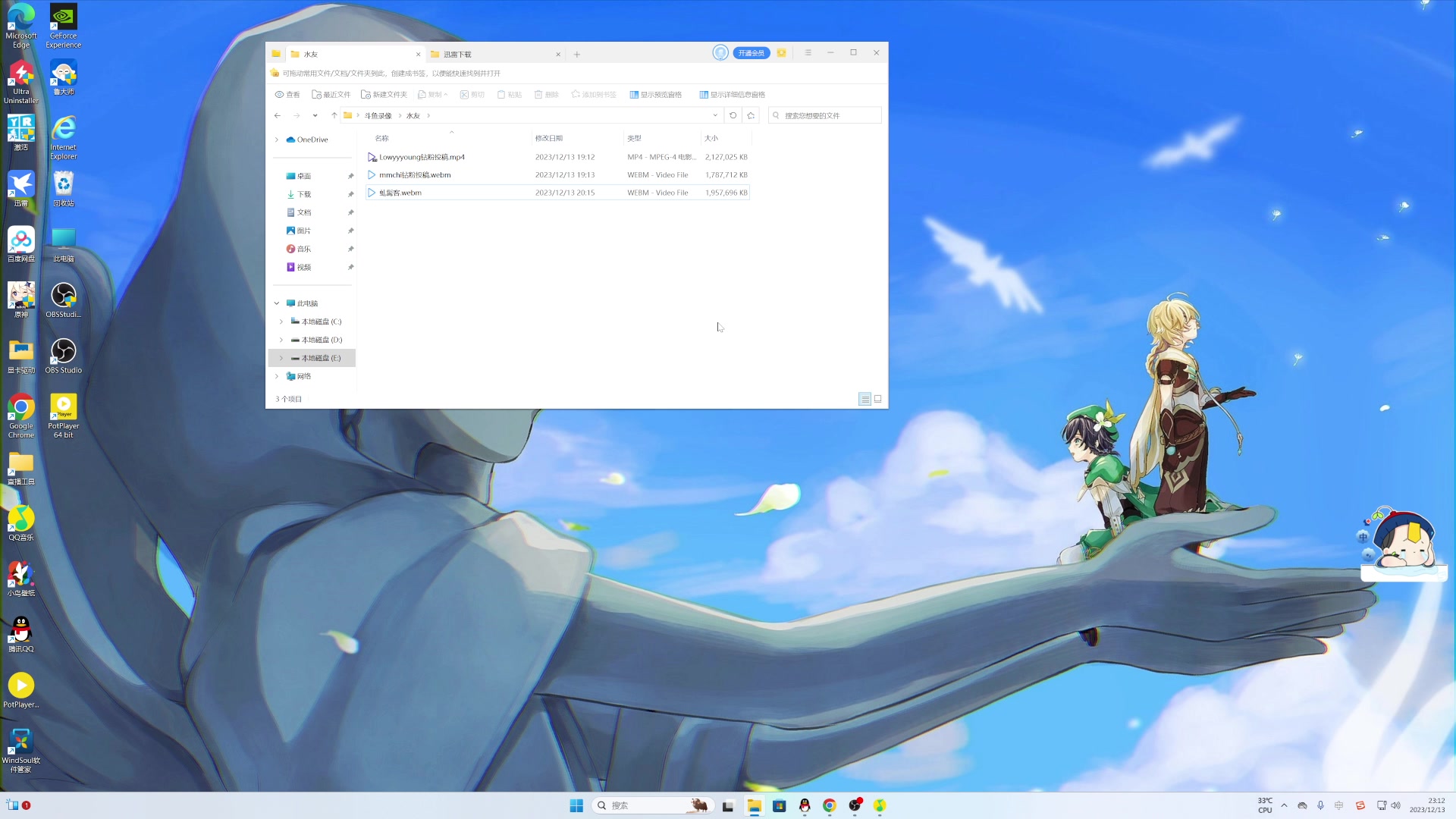Expand the 网络 tree node
The width and height of the screenshot is (1456, 819).
(277, 376)
